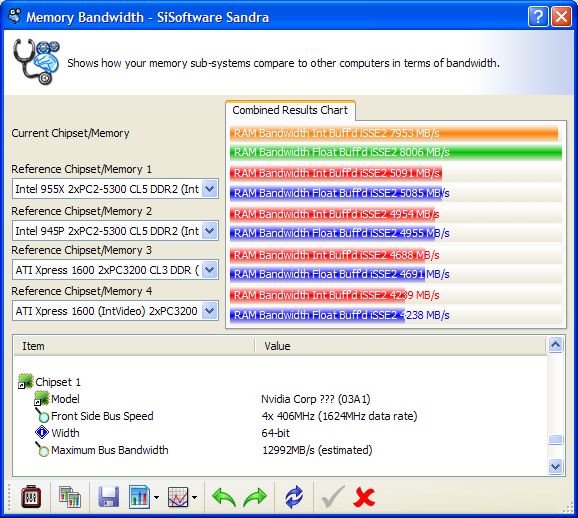This screenshot has height=518, width=578.
Task: Open the line graph view icon
Action: (x=178, y=497)
